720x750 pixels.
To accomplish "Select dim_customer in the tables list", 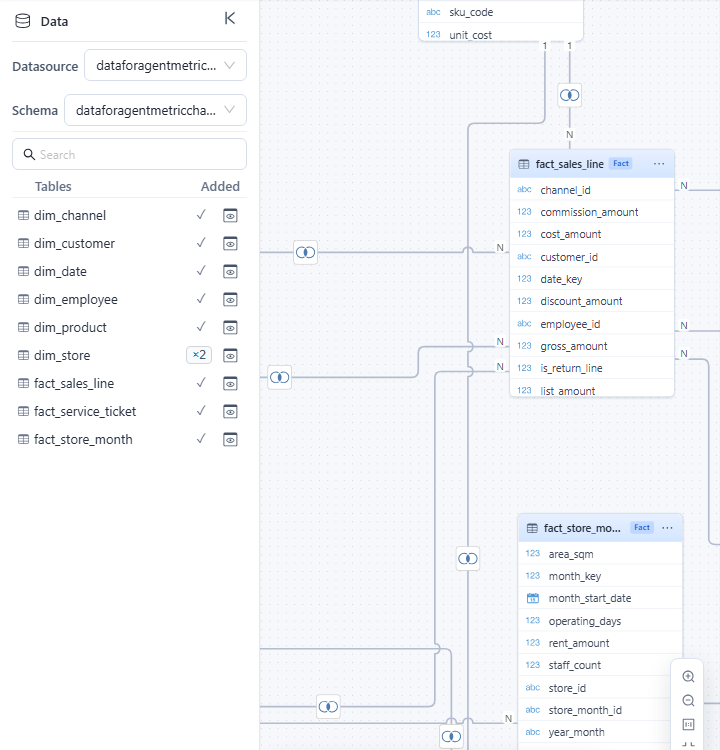I will 74,243.
